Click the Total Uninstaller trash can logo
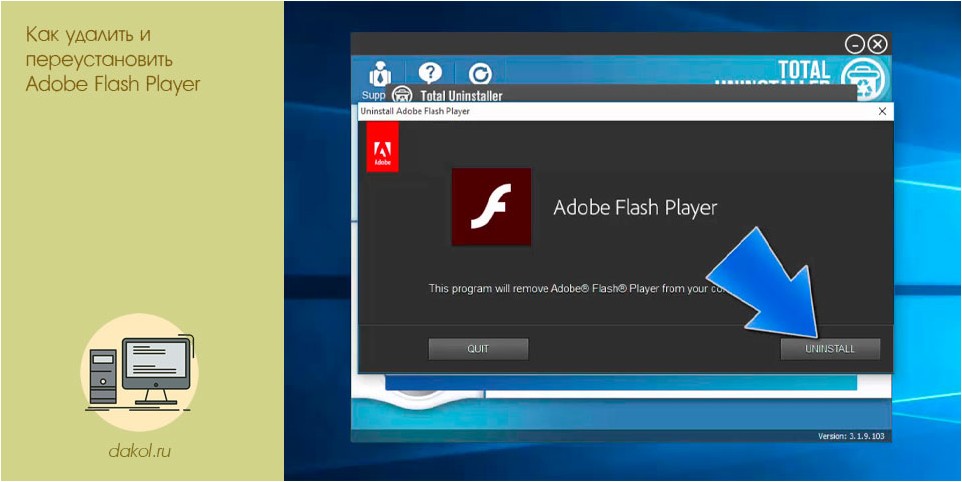 click(862, 77)
